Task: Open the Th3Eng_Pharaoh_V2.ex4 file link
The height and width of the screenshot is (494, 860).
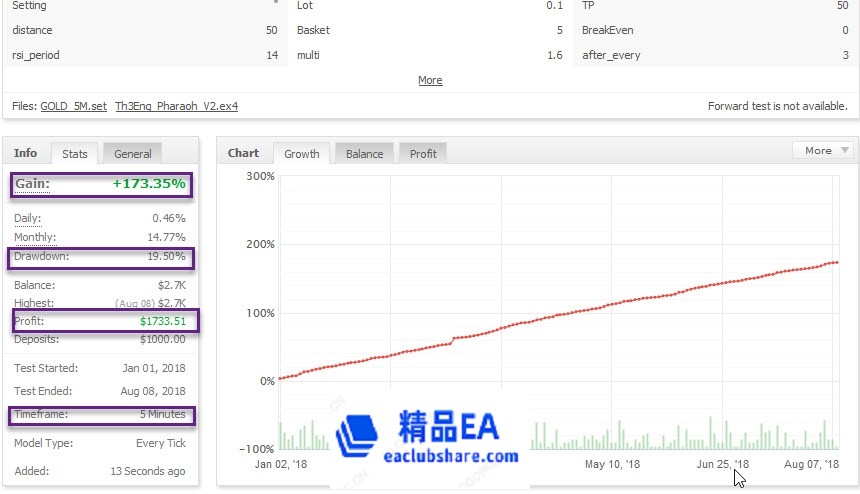Action: click(x=176, y=106)
